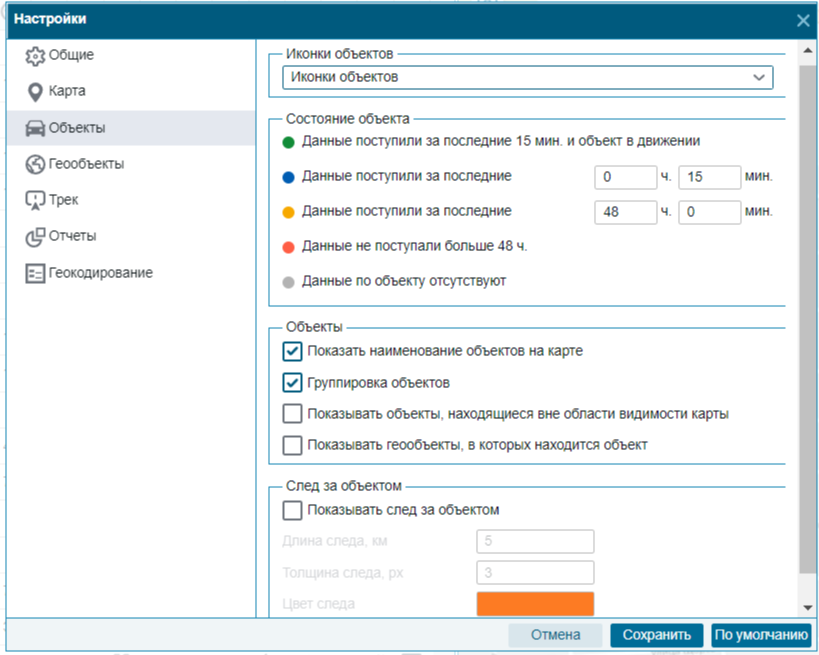Screen dimensions: 819x655
Task: Click the dropdown arrow in the icons combo box
Action: [x=759, y=77]
